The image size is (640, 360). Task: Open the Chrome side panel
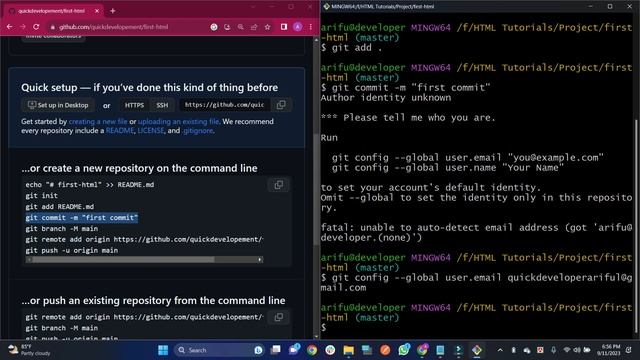pyautogui.click(x=284, y=27)
